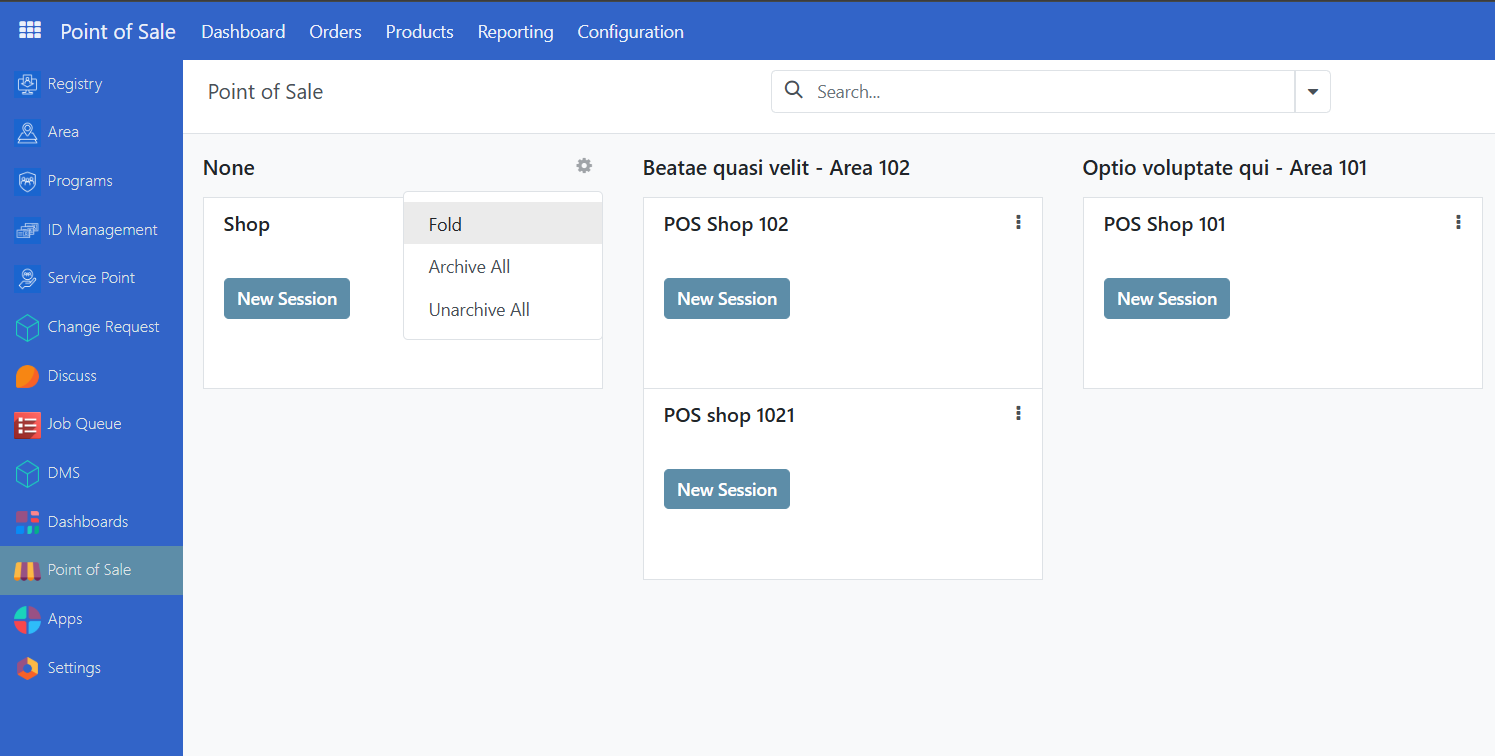
Task: Open Discuss from the sidebar
Action: (27, 375)
